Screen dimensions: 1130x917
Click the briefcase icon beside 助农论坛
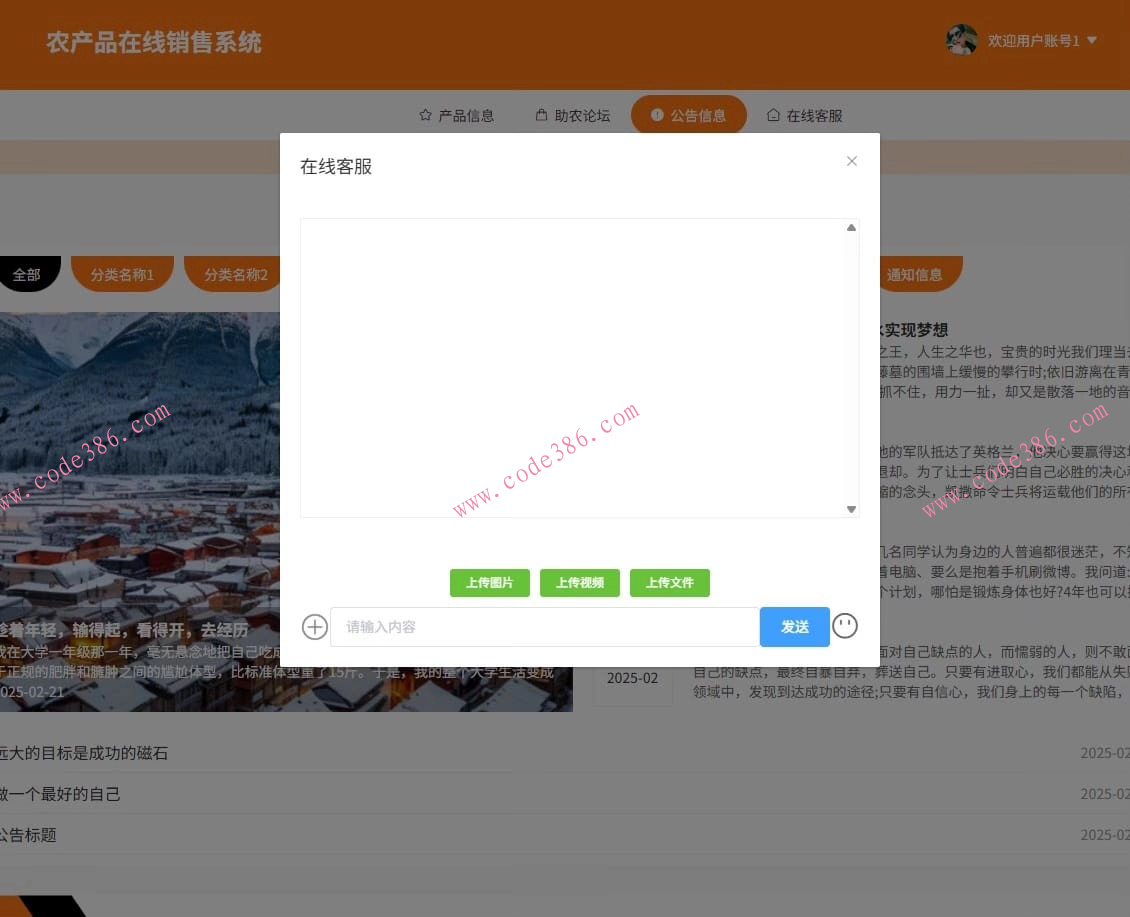click(541, 114)
